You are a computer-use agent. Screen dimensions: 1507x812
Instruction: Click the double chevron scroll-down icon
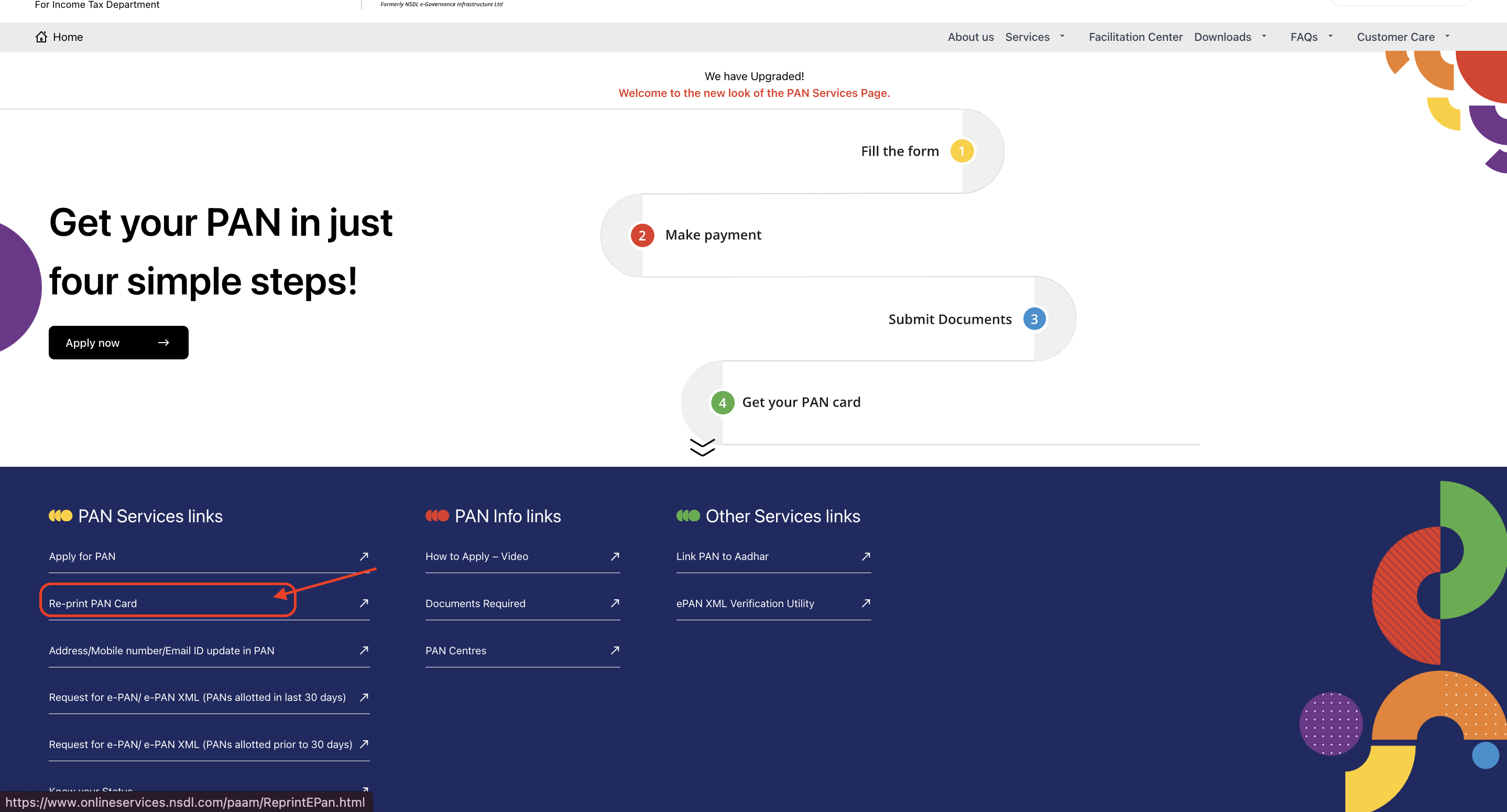(x=702, y=447)
